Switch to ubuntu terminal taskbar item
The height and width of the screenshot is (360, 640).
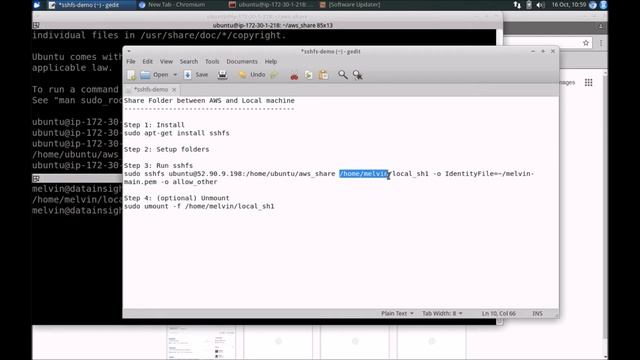[x=271, y=5]
